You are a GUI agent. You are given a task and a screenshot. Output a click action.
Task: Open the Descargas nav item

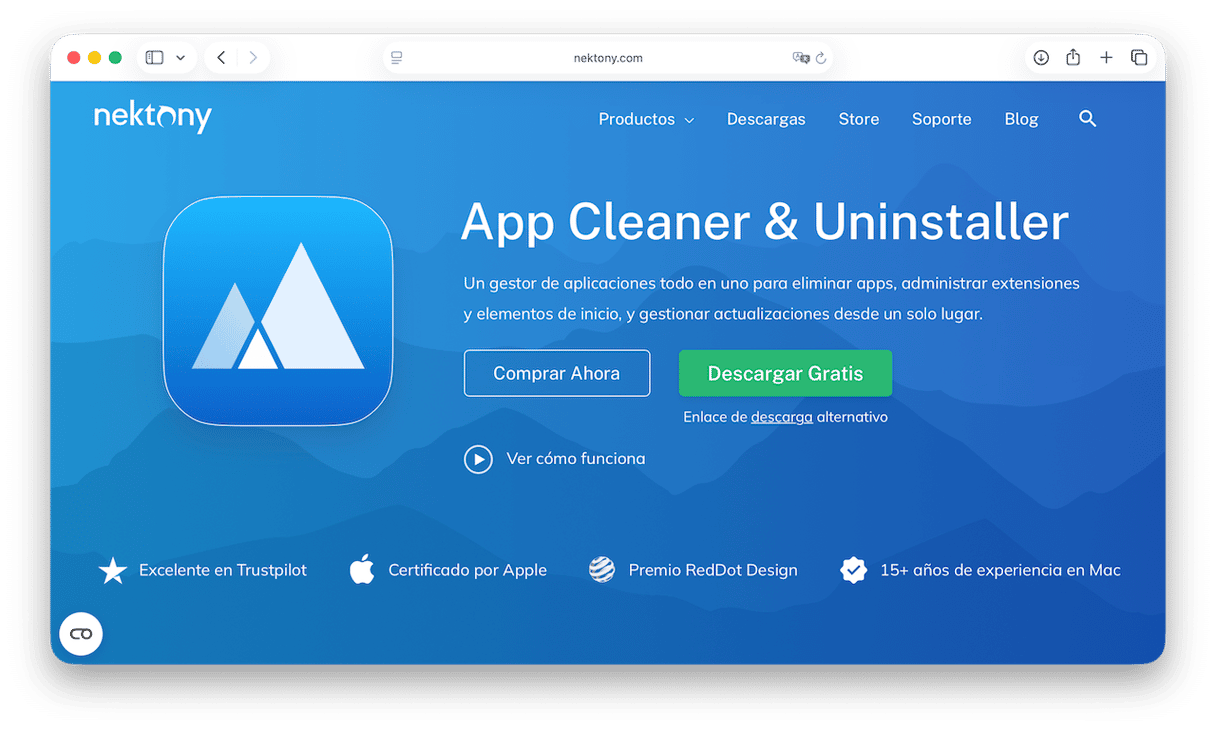[766, 119]
